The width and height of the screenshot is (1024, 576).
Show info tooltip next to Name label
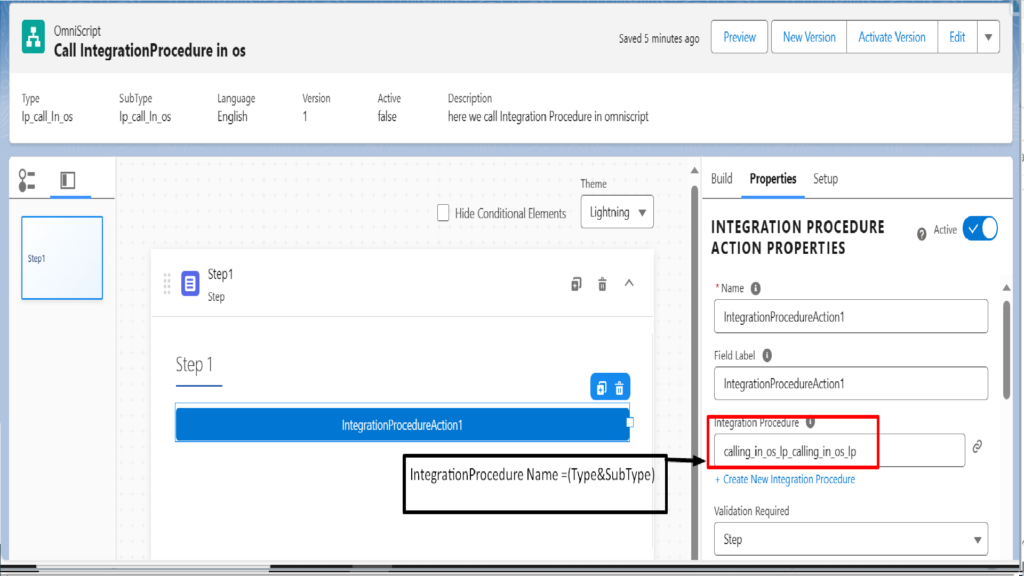point(756,288)
